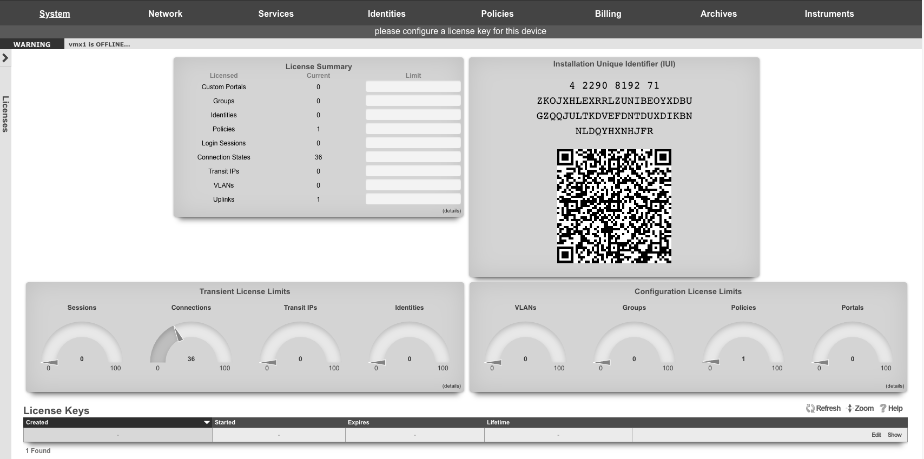Click the WARNING status label
Screen dimensions: 924x459
tap(32, 44)
